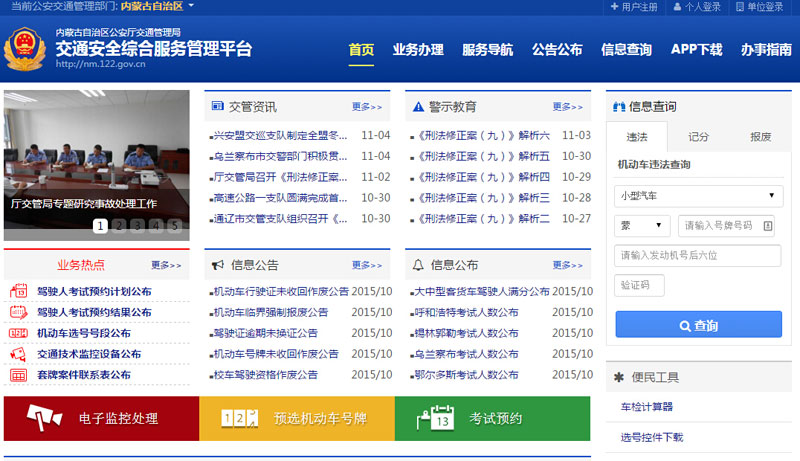Open the APP下载 nav item
The height and width of the screenshot is (461, 800).
[696, 50]
